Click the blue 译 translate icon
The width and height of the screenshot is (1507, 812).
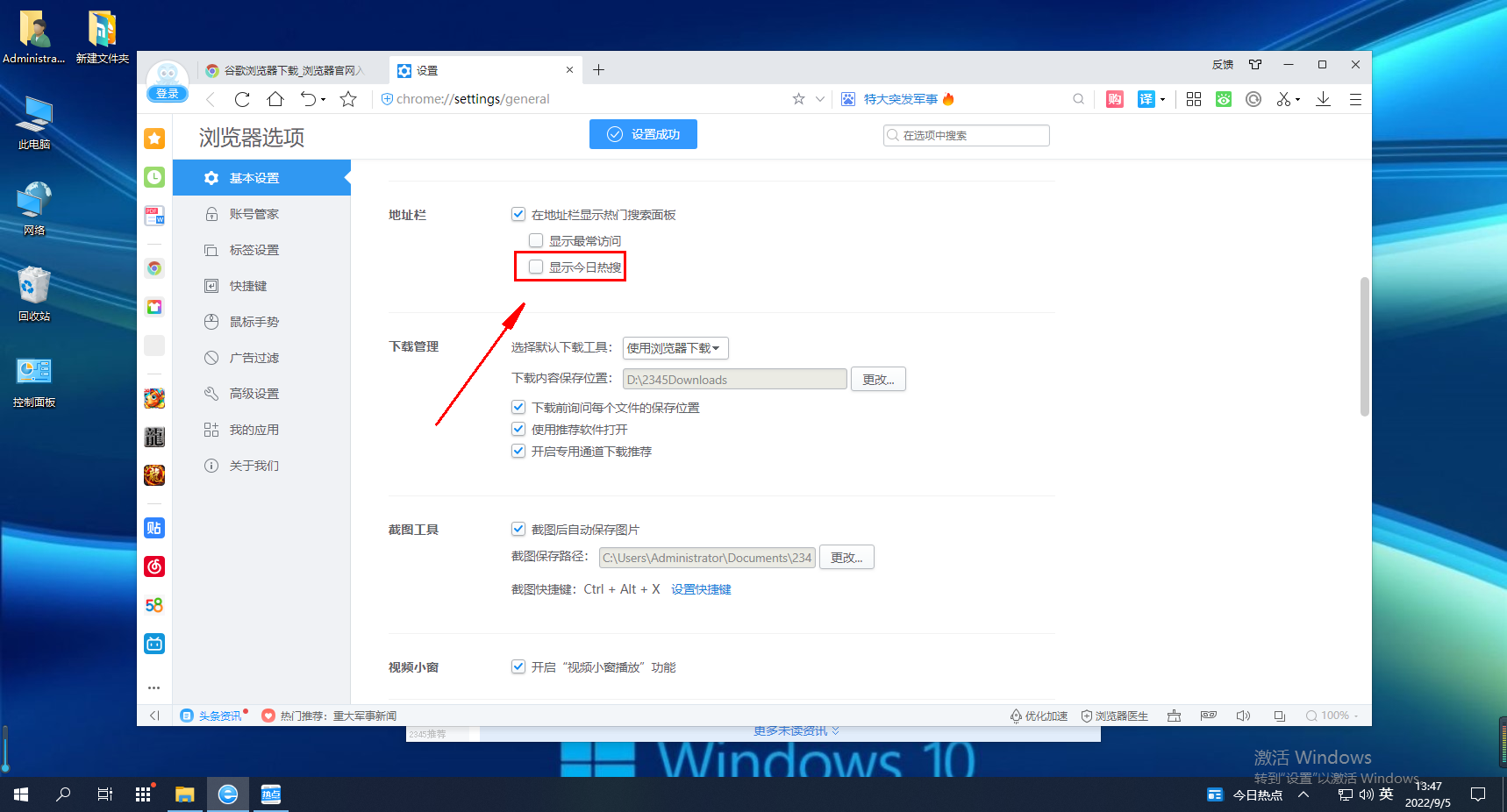click(1146, 99)
